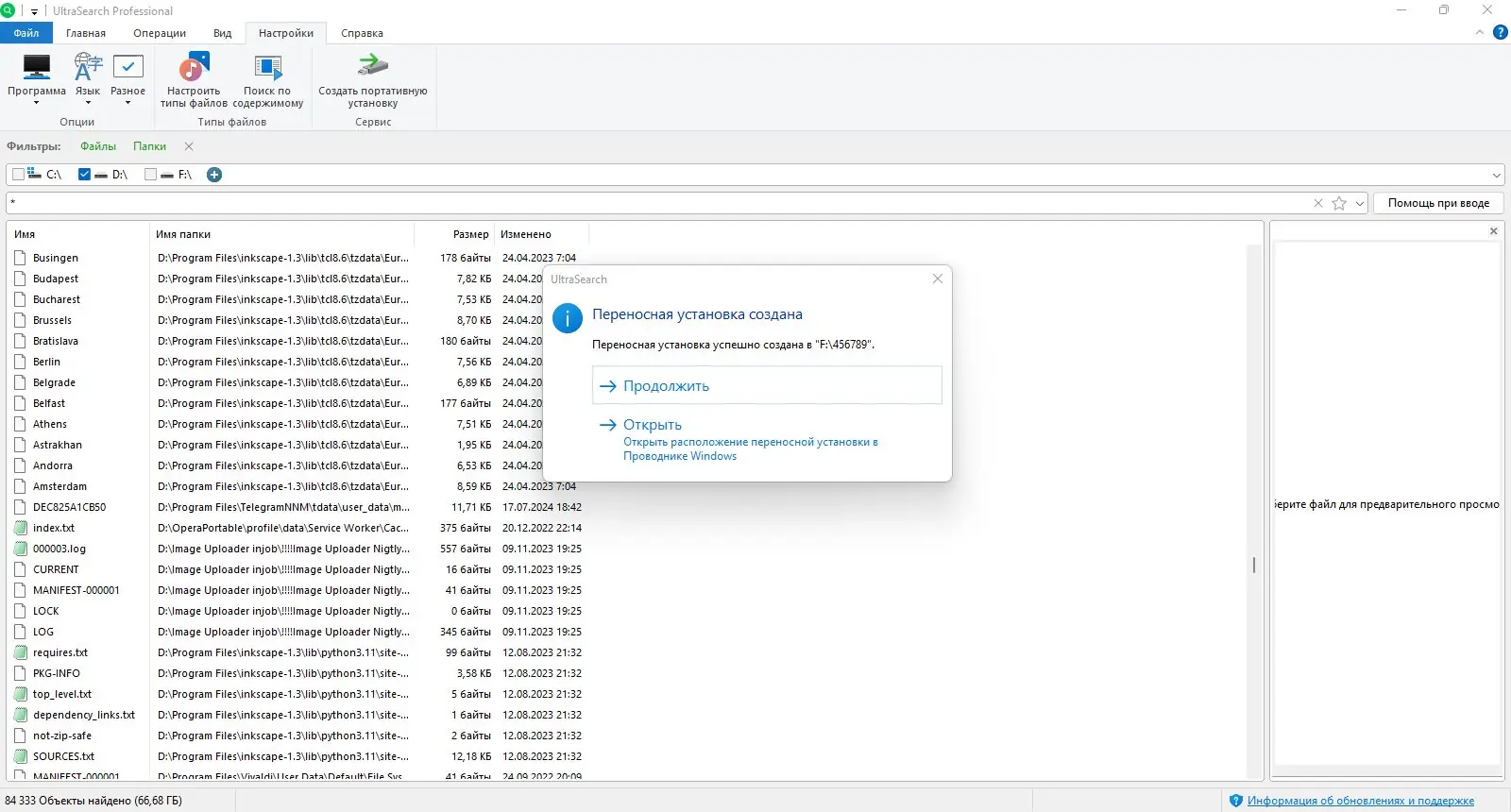Viewport: 1511px width, 812px height.
Task: Sort by the Имя column header
Action: (77, 234)
